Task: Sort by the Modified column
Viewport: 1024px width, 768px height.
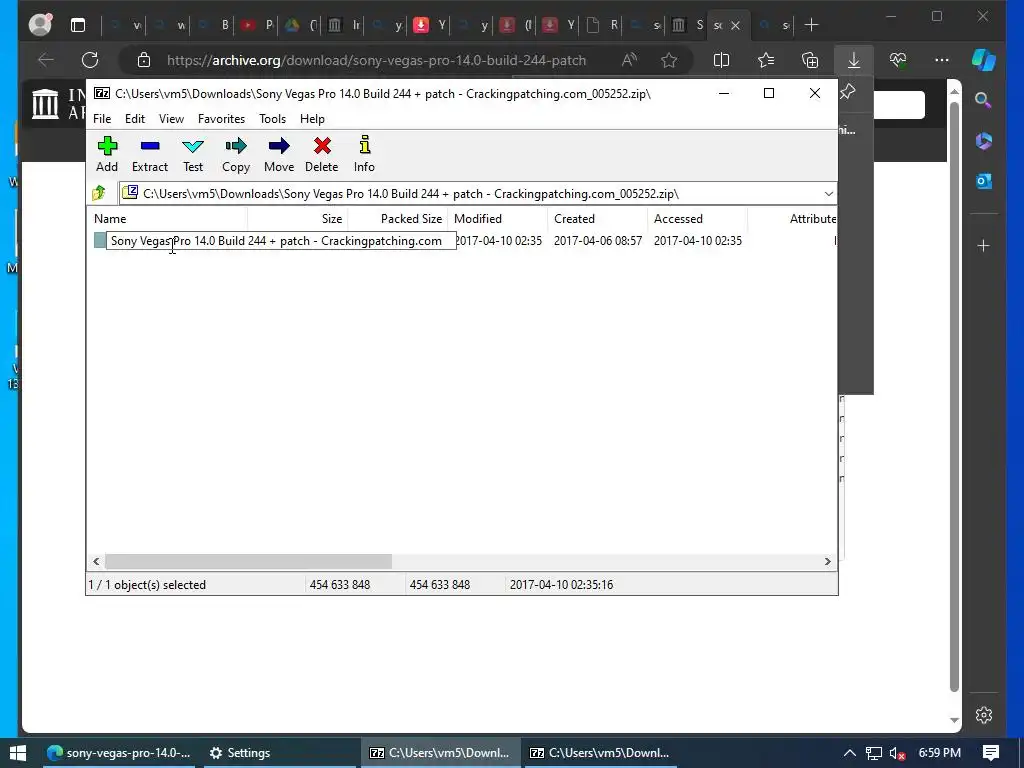Action: 497,219
